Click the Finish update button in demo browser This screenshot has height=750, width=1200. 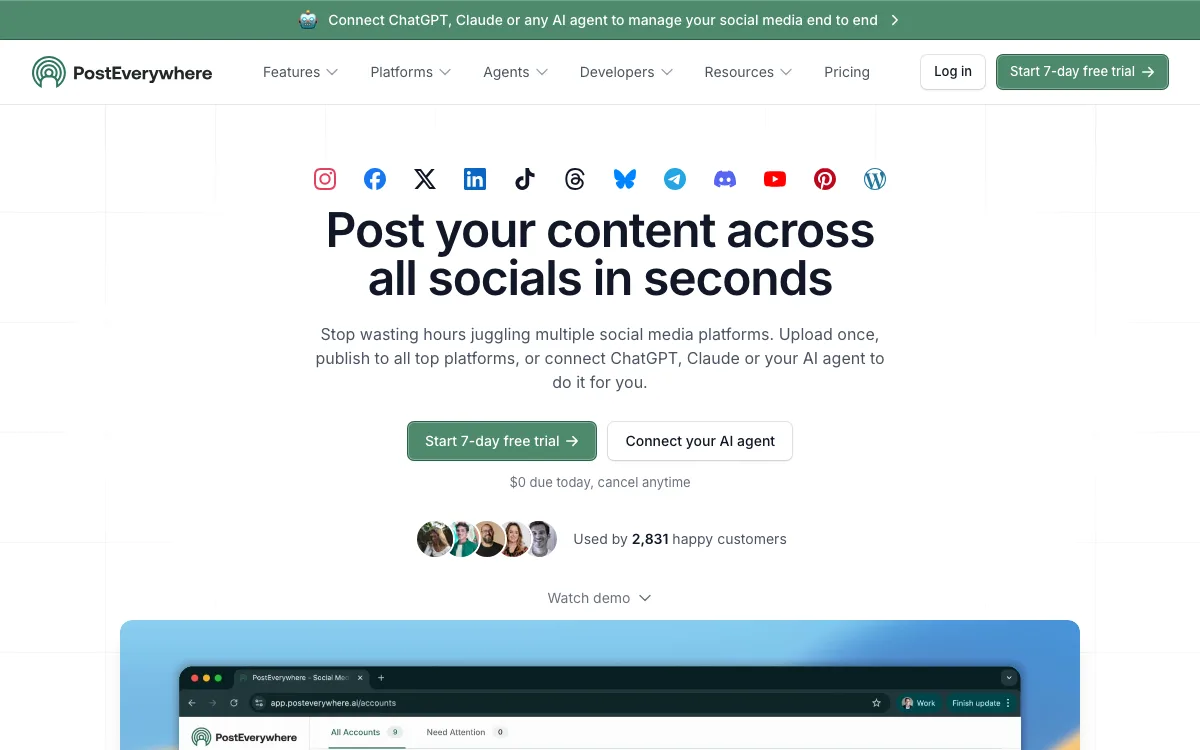pyautogui.click(x=981, y=703)
